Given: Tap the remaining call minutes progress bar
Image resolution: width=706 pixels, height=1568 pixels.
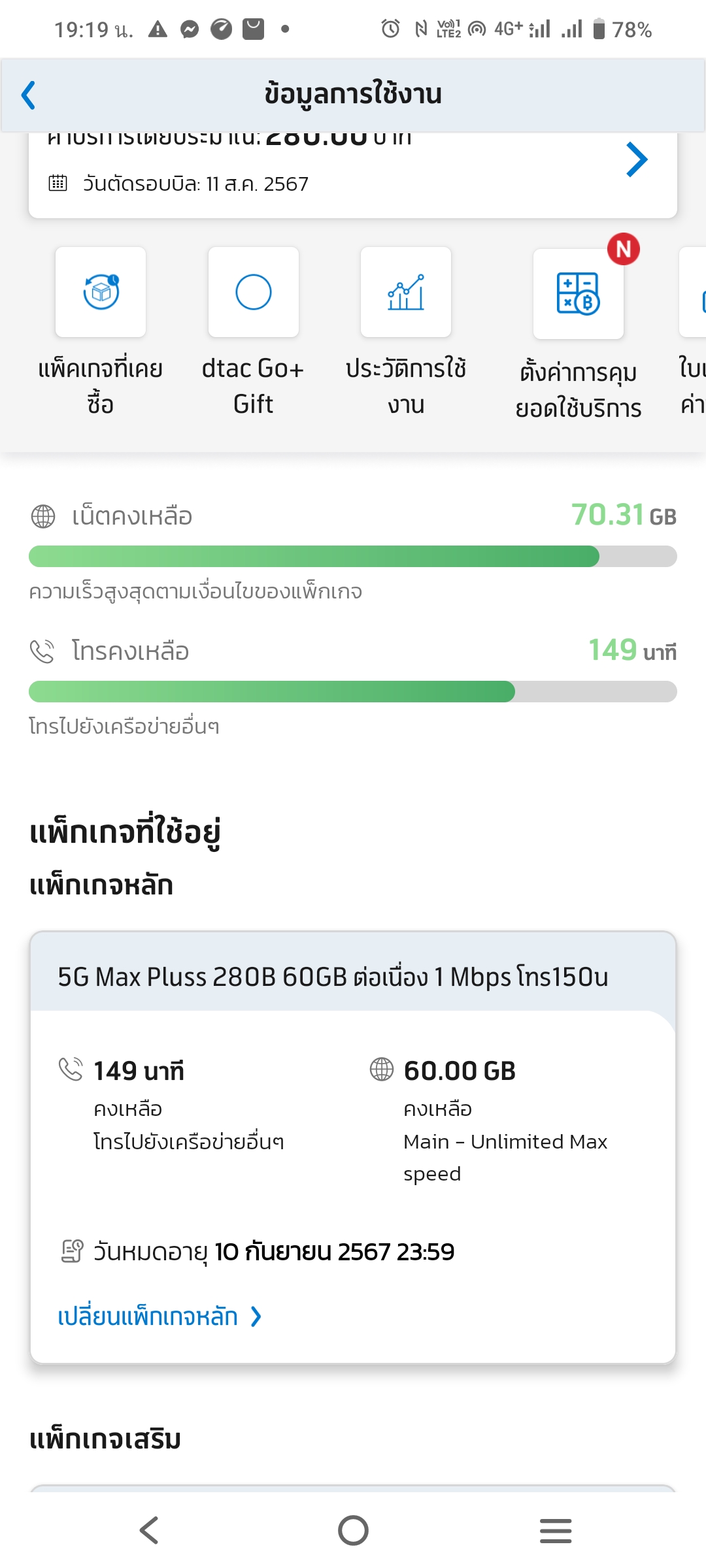Looking at the screenshot, I should (353, 692).
